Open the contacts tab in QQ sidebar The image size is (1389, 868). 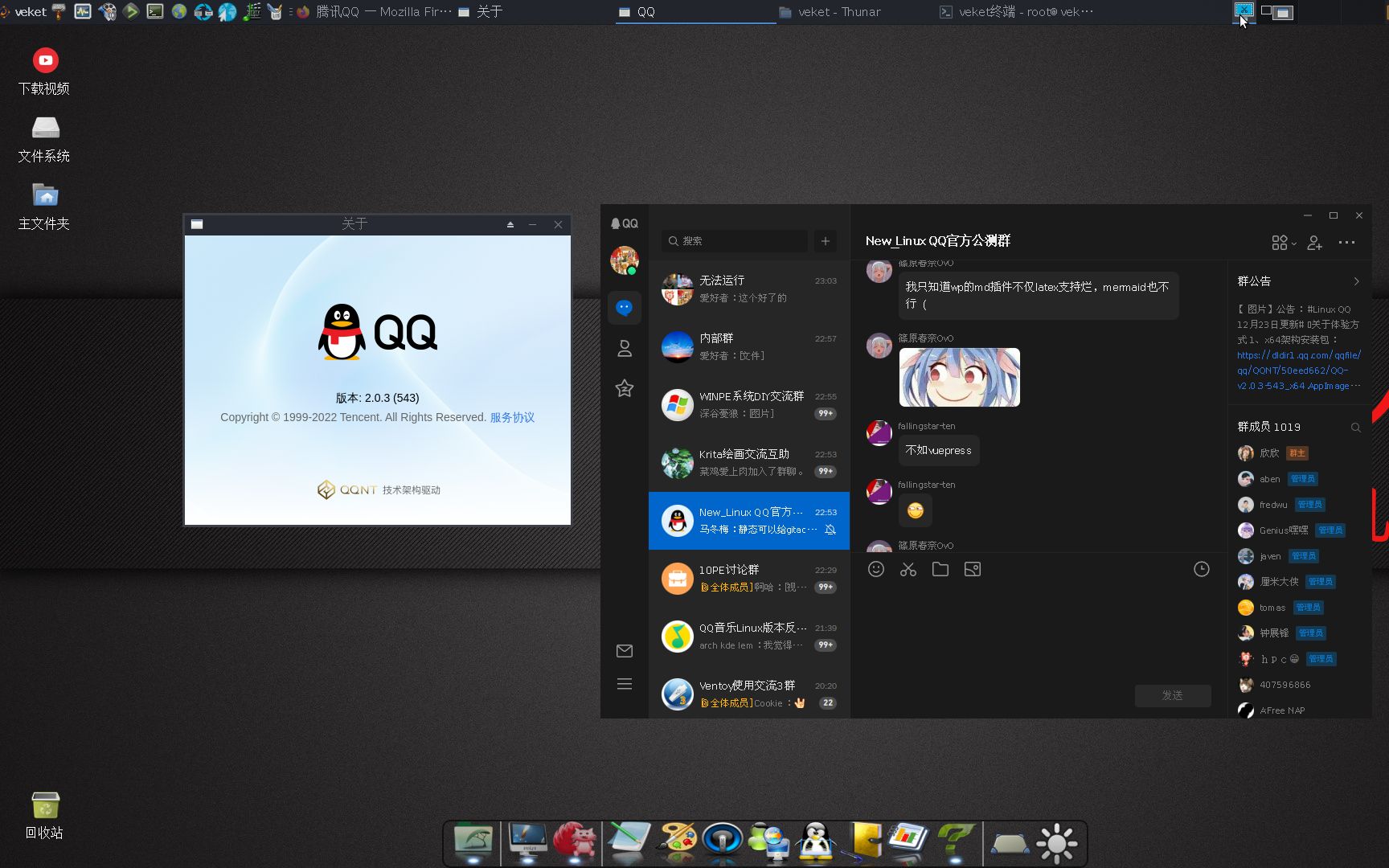(x=624, y=348)
